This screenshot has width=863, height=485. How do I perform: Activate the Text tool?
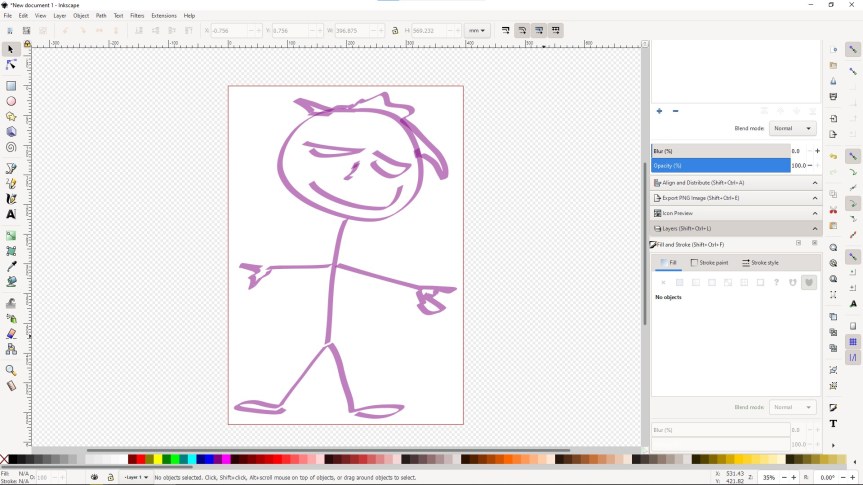pyautogui.click(x=11, y=214)
